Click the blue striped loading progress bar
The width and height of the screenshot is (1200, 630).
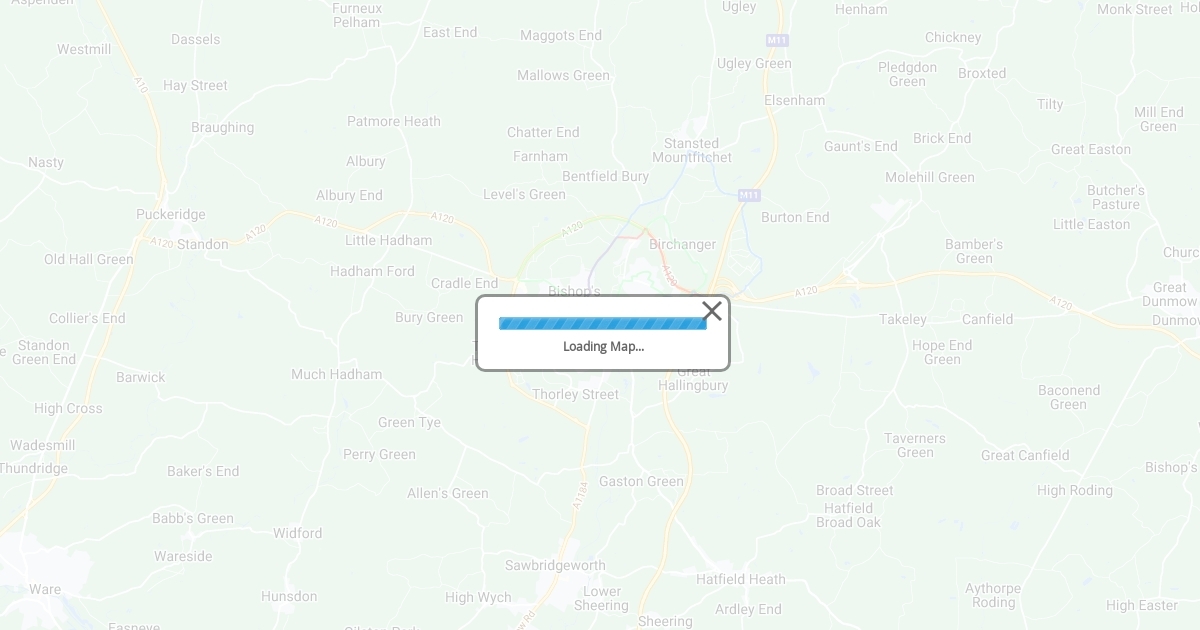pos(603,323)
